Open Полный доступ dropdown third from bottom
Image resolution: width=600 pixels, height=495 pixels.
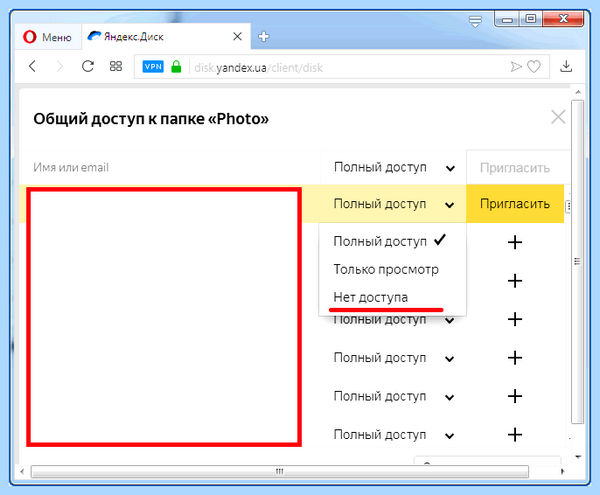pyautogui.click(x=394, y=358)
